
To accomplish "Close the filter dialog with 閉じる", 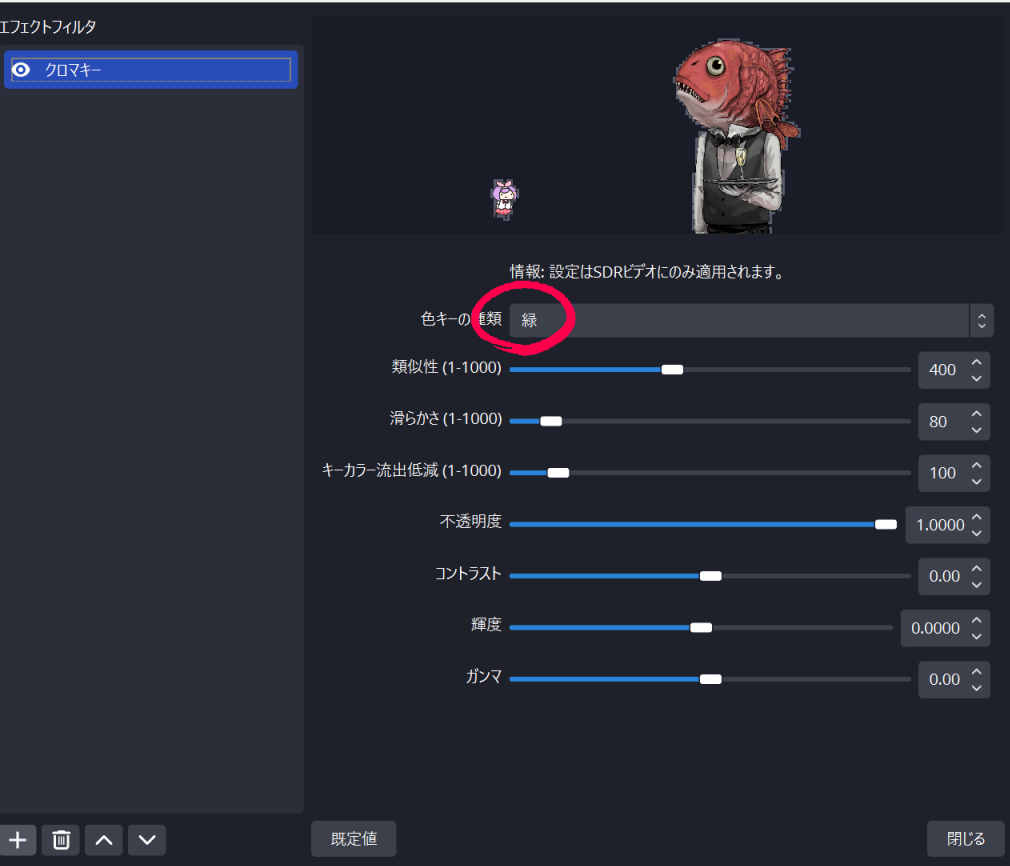I will point(966,839).
